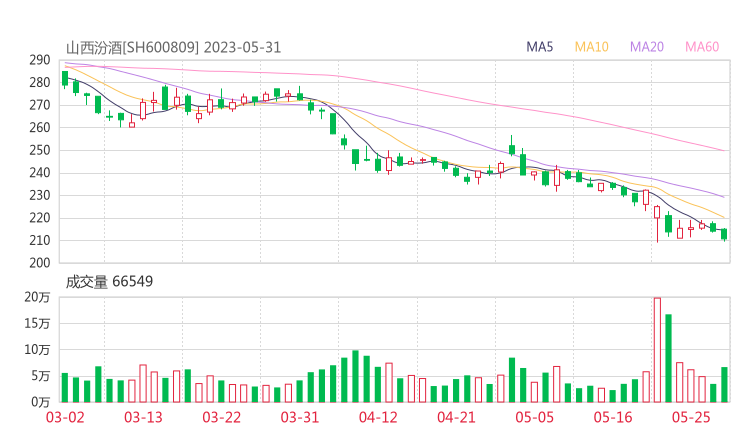Click the 03-13 date axis label
Viewport: 740px width, 440px height.
(x=143, y=417)
